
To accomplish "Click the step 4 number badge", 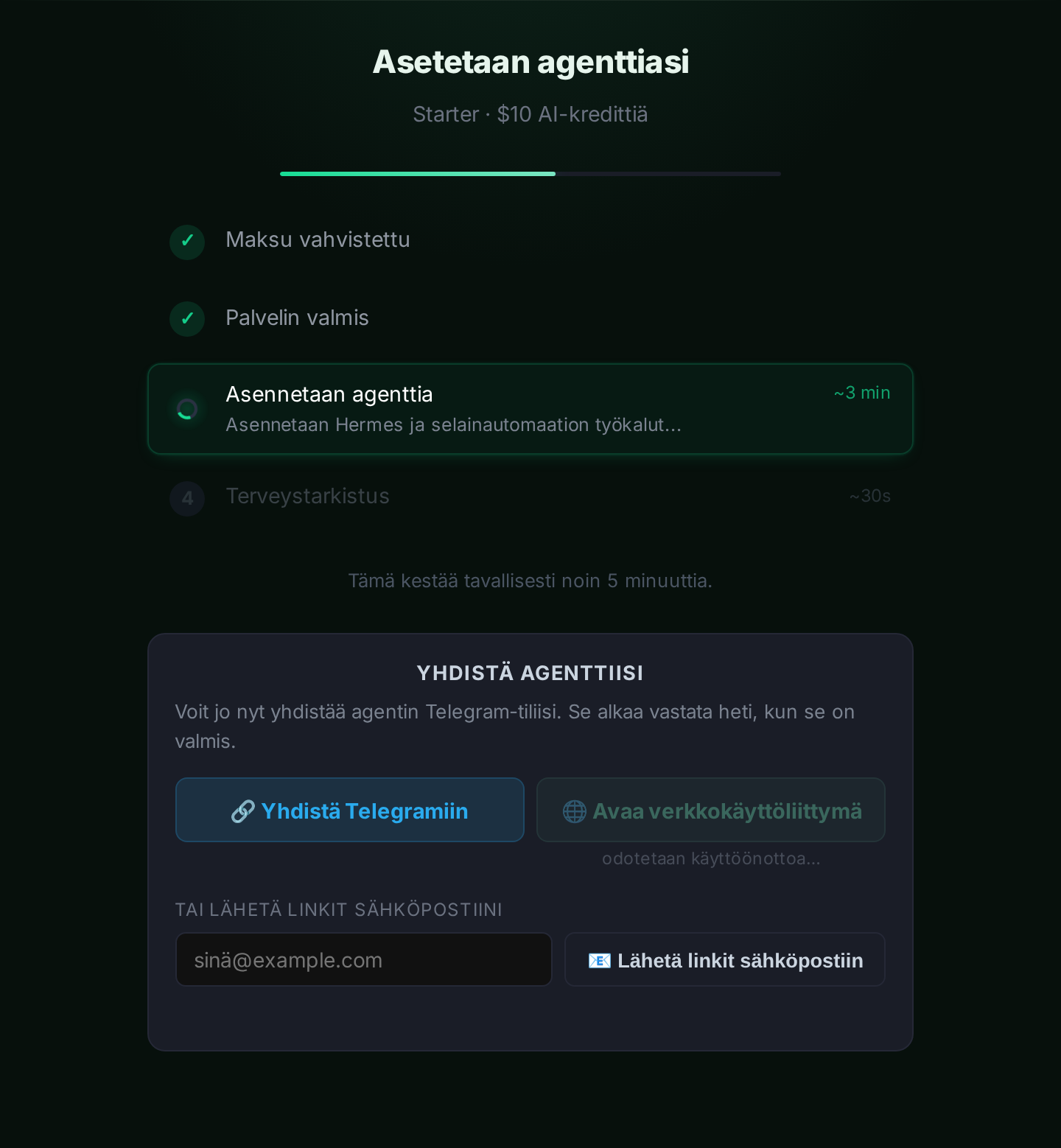I will pos(187,499).
